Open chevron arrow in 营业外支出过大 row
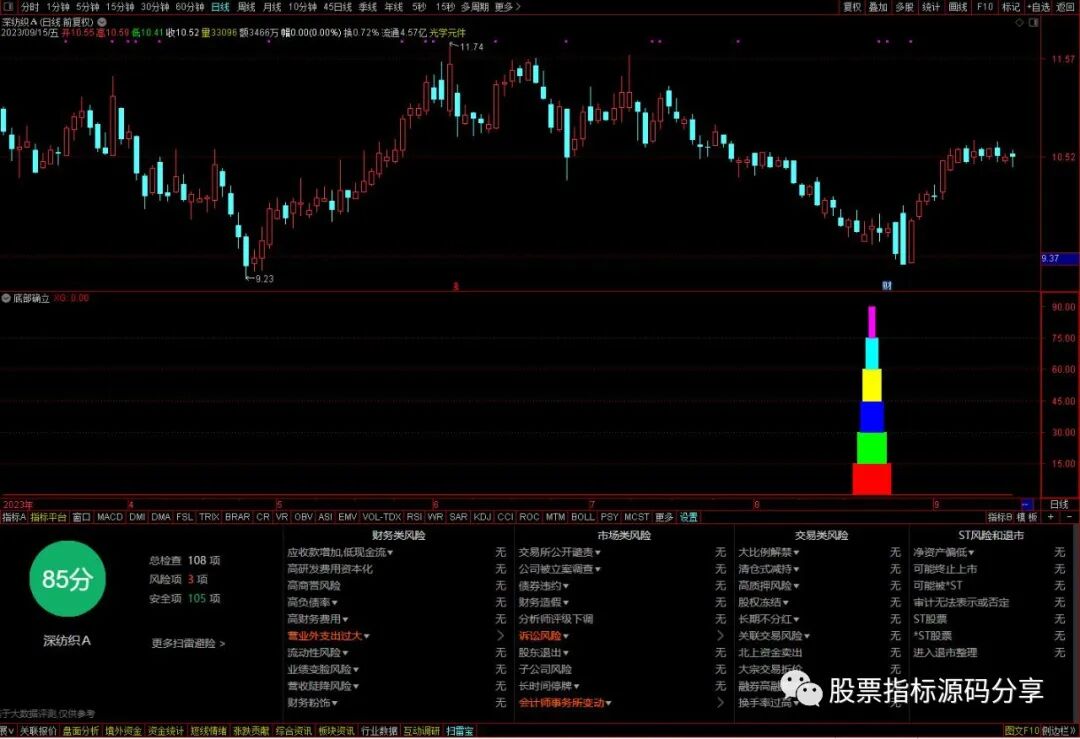The height and width of the screenshot is (739, 1080). tap(501, 636)
